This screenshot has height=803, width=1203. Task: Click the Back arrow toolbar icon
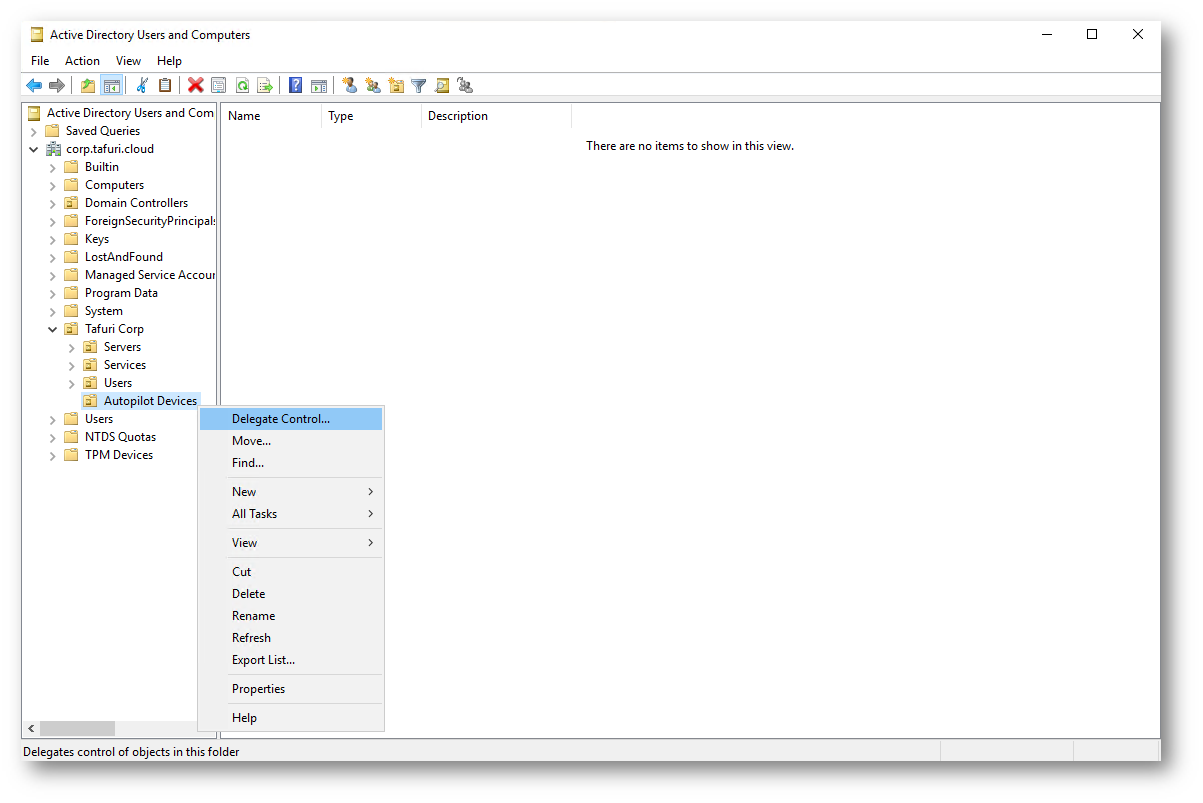tap(34, 86)
